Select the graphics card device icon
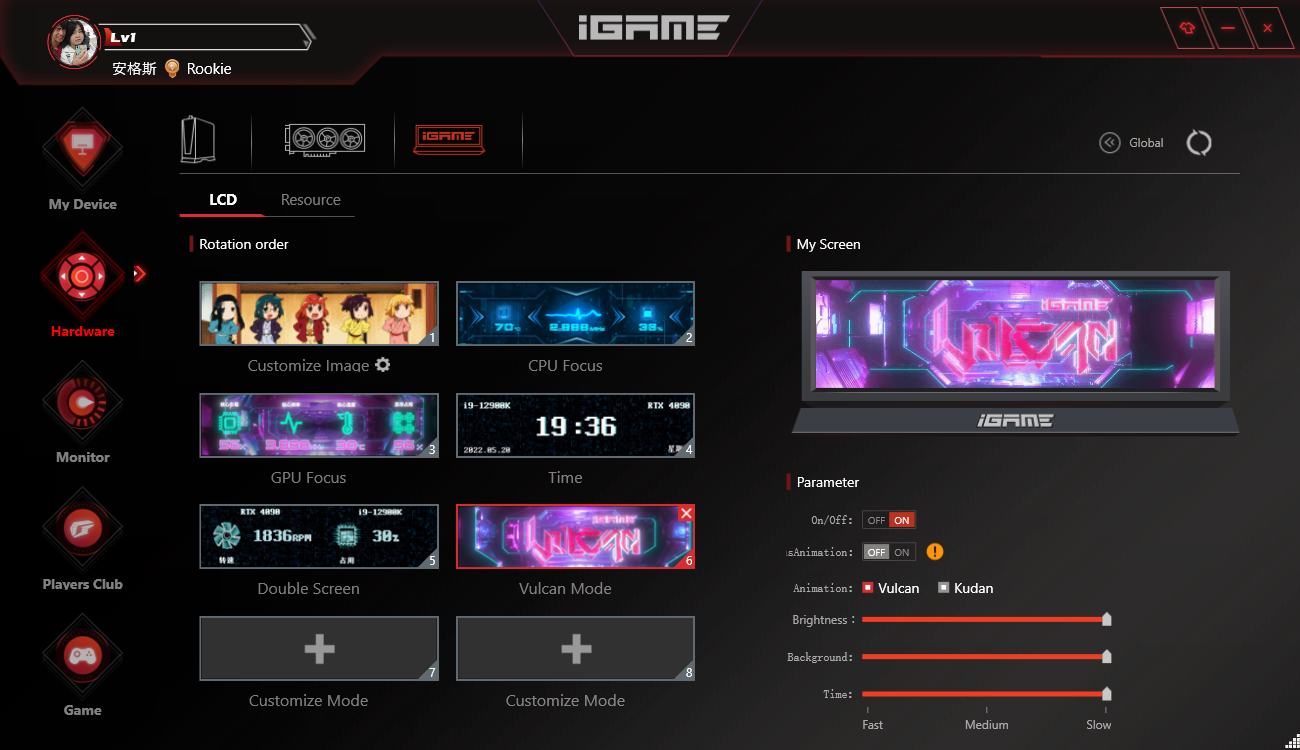The height and width of the screenshot is (750, 1300). tap(325, 139)
